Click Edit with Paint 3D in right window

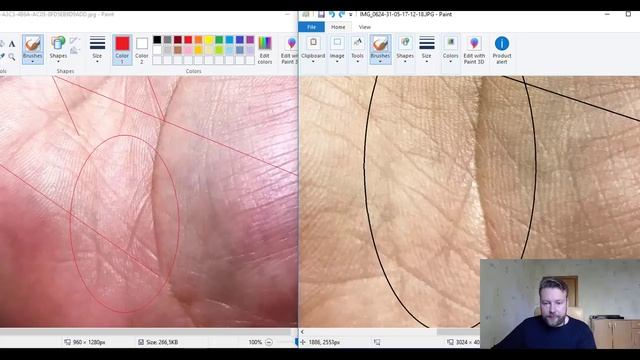[x=474, y=50]
